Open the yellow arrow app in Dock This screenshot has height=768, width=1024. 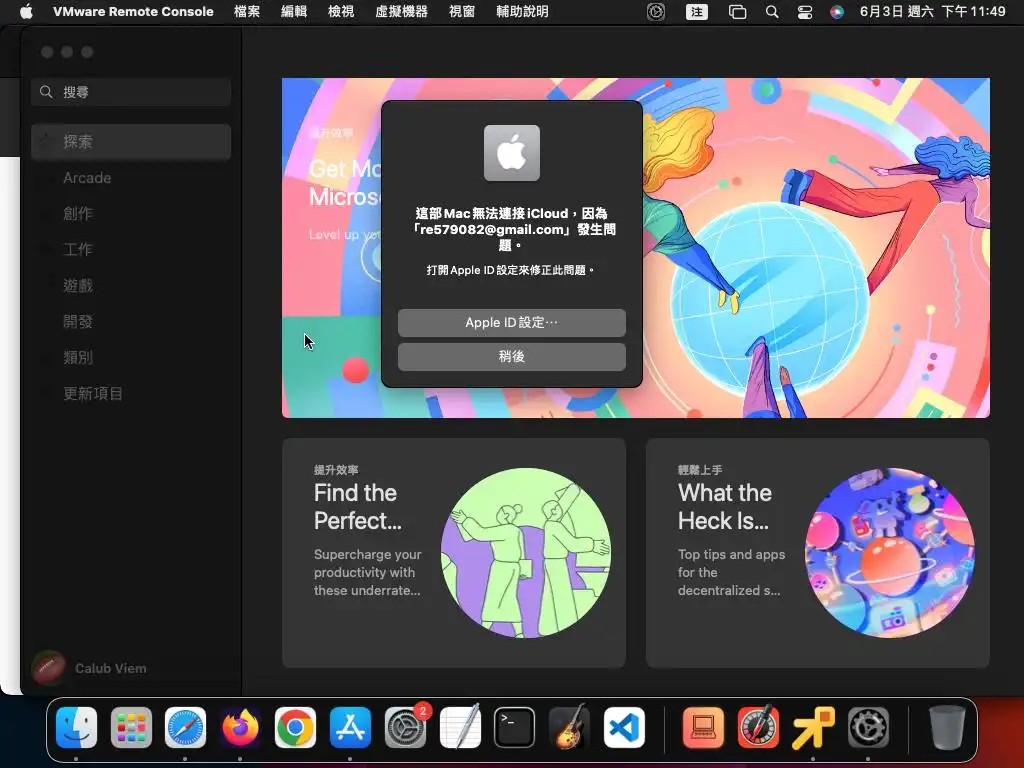coord(813,728)
